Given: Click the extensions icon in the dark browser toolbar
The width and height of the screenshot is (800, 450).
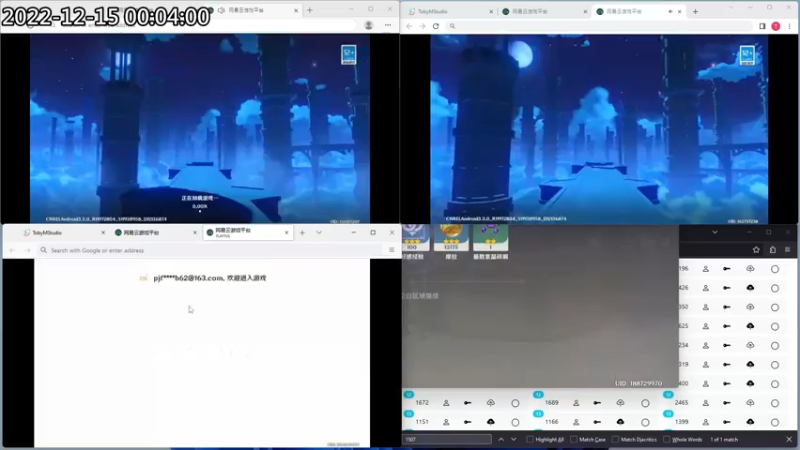Looking at the screenshot, I should [x=772, y=249].
